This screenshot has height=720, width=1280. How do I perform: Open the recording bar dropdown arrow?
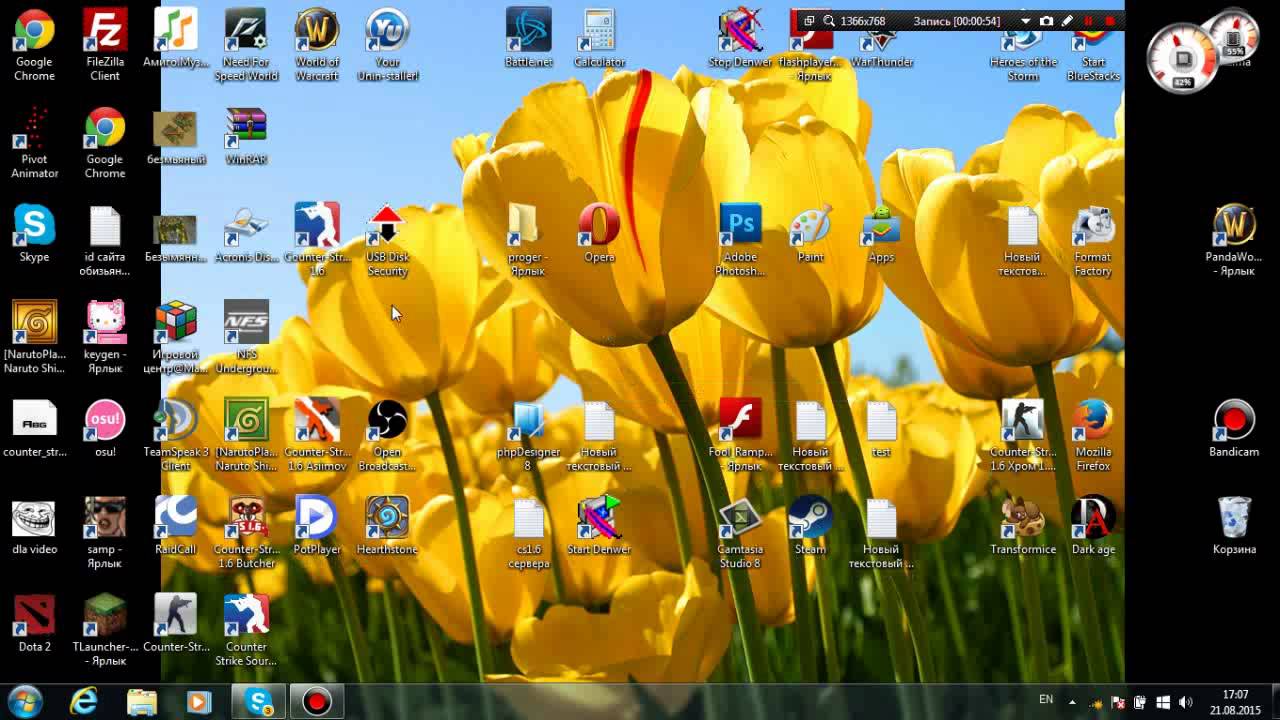tap(1026, 21)
